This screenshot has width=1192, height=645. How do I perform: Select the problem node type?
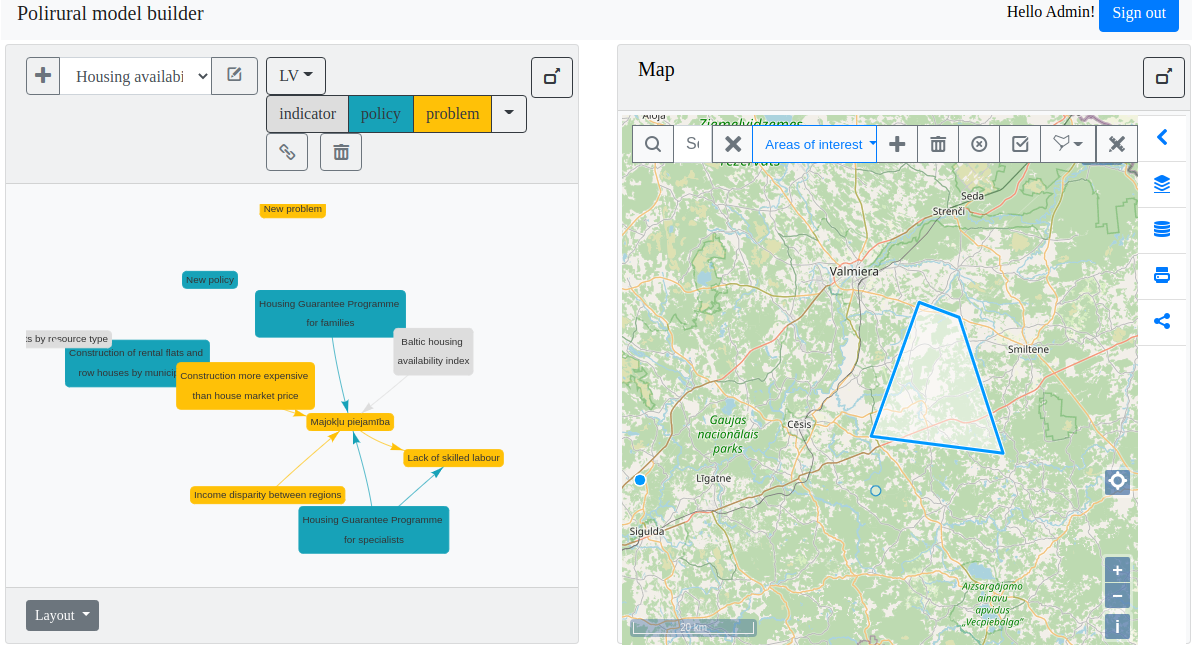452,113
